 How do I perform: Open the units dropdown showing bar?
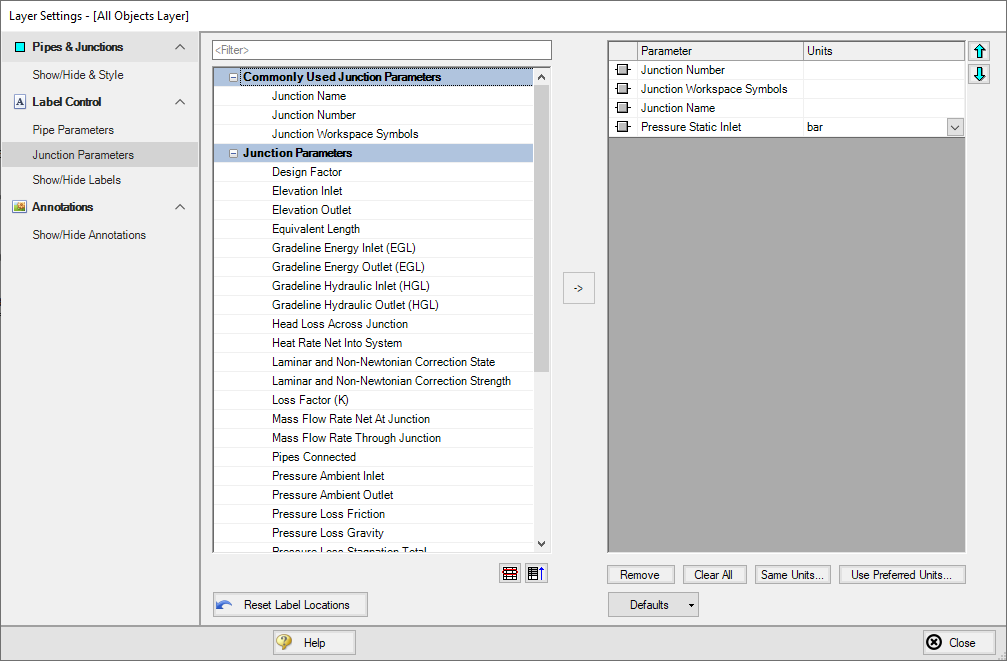tap(954, 127)
